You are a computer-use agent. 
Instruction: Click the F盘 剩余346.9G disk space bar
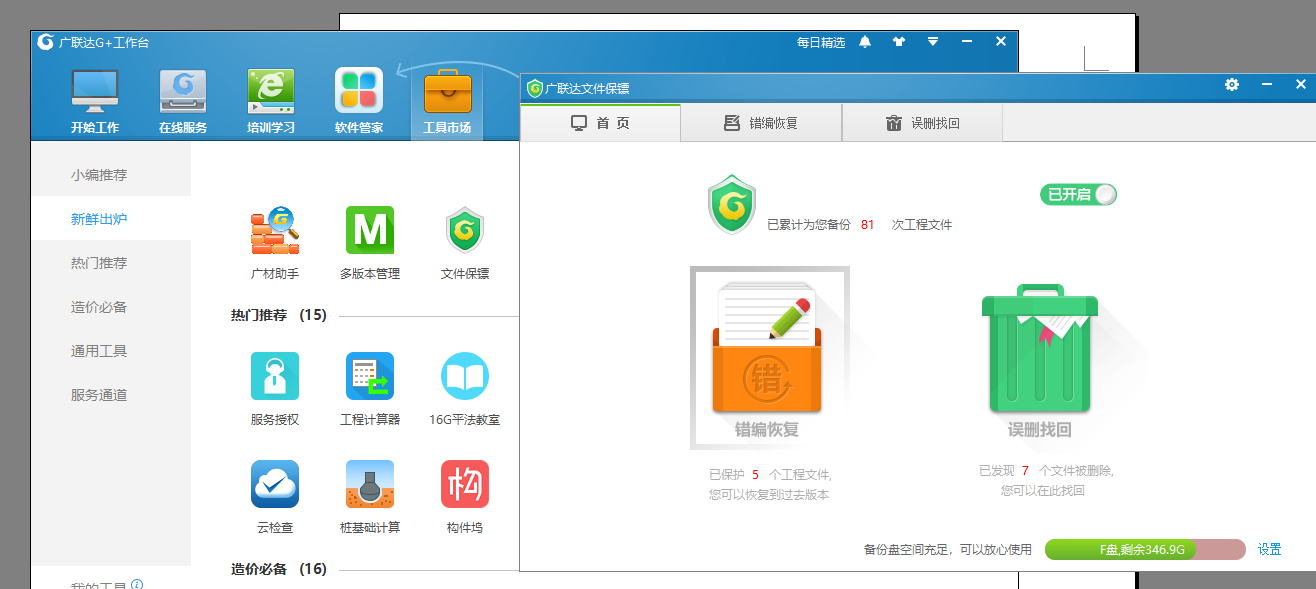pyautogui.click(x=1145, y=549)
